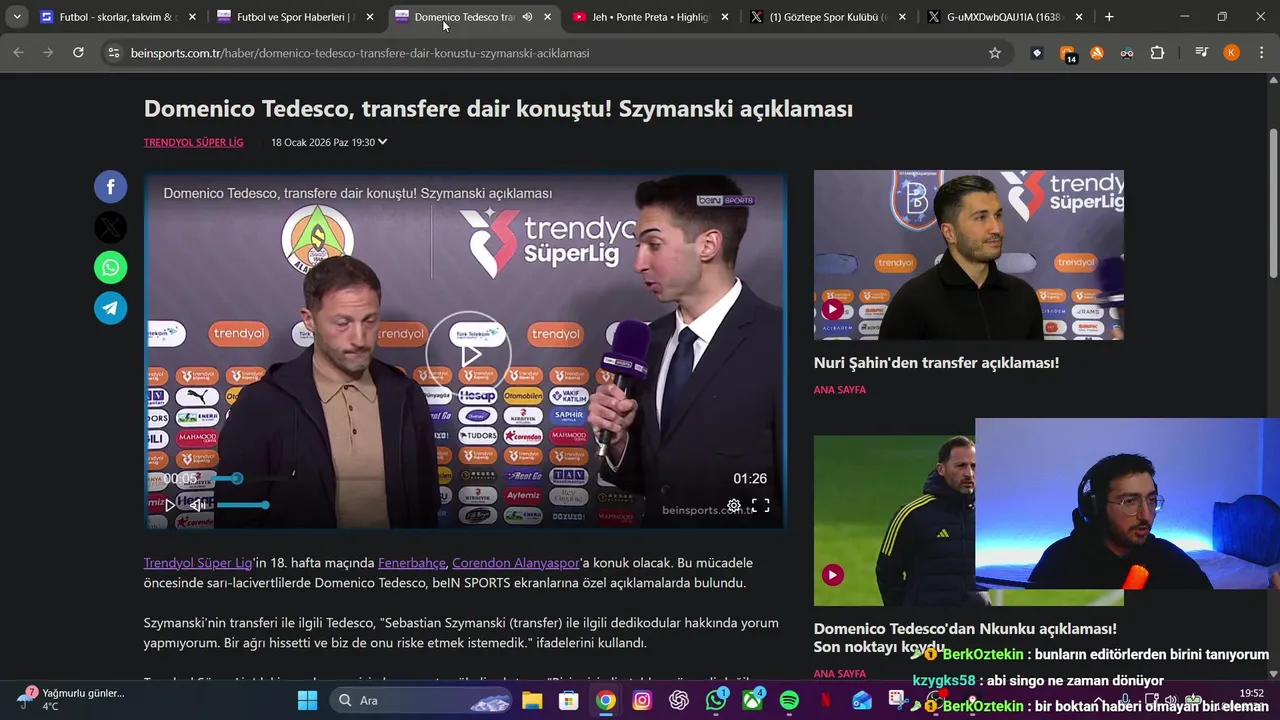Toggle mute in the video player
Image resolution: width=1280 pixels, height=720 pixels.
pos(197,505)
